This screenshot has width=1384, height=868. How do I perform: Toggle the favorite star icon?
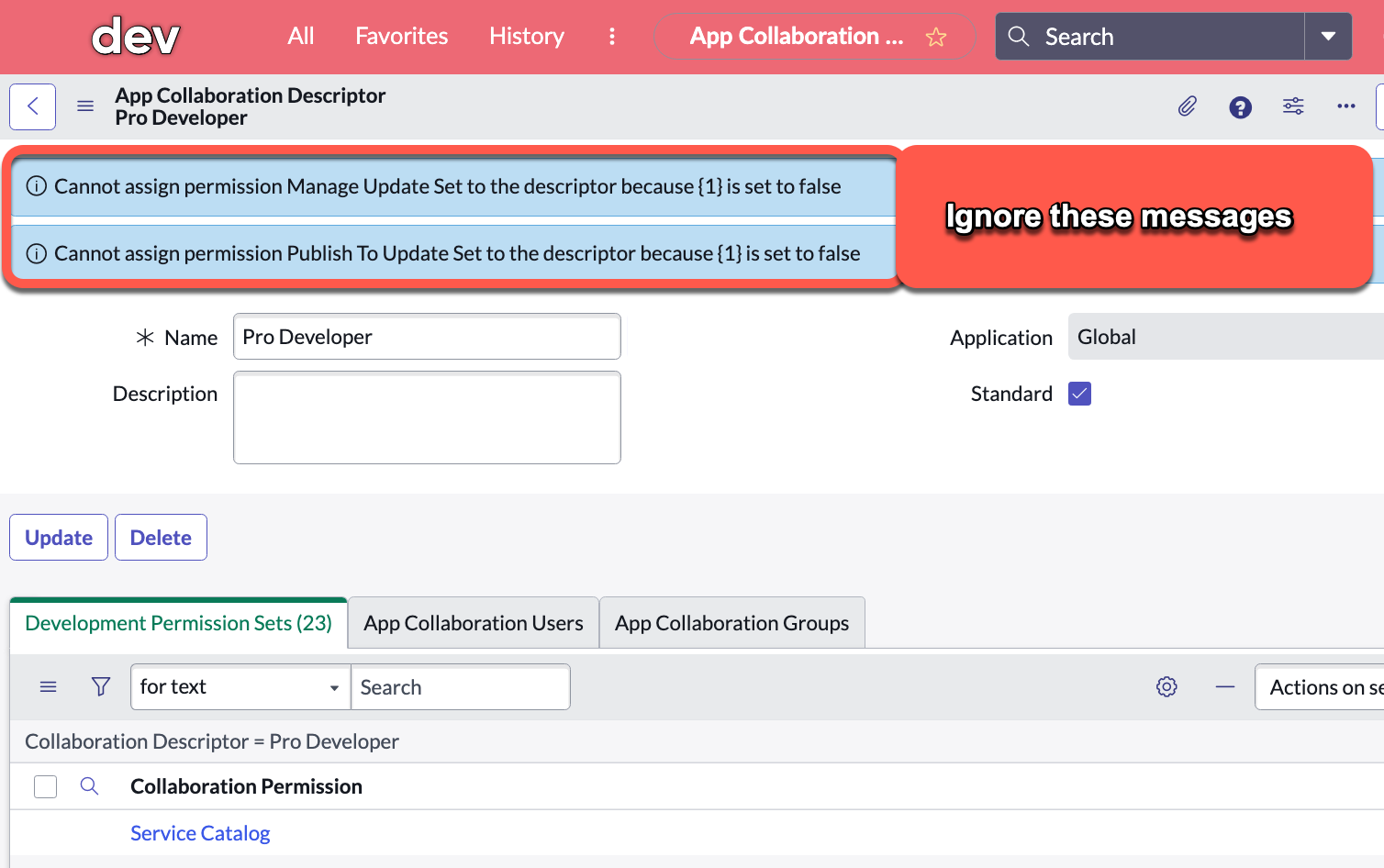point(936,37)
